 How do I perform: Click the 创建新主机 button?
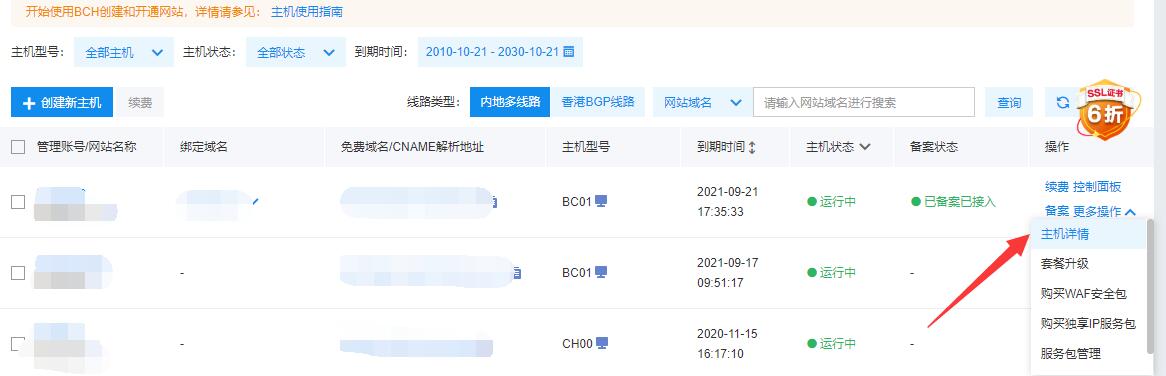(62, 103)
